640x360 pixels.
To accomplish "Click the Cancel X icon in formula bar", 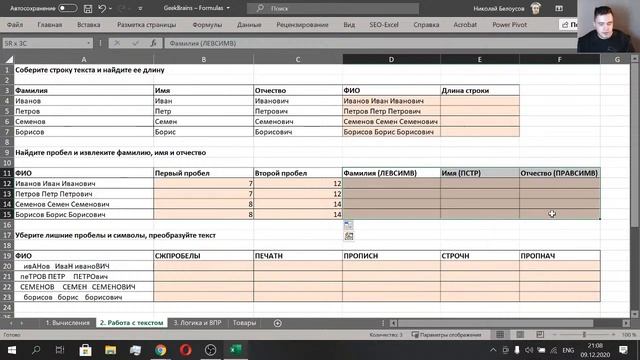I will pyautogui.click(x=117, y=43).
